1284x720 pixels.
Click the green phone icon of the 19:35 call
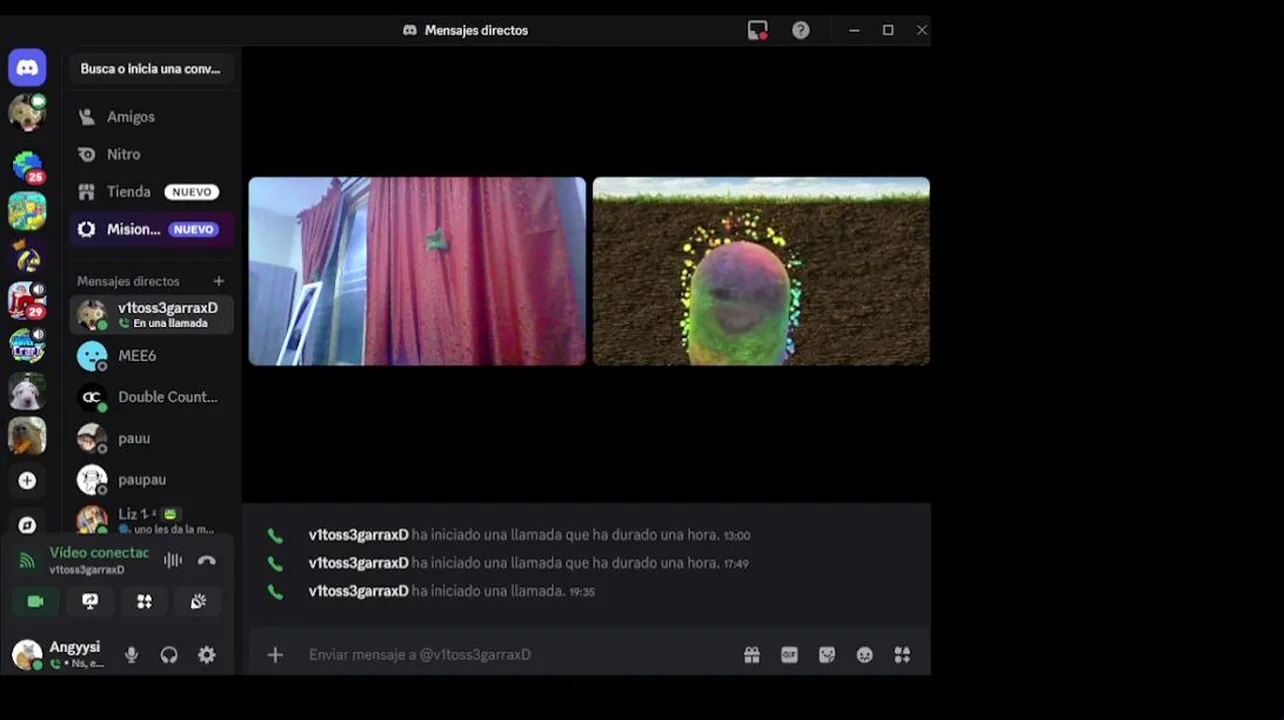point(275,592)
